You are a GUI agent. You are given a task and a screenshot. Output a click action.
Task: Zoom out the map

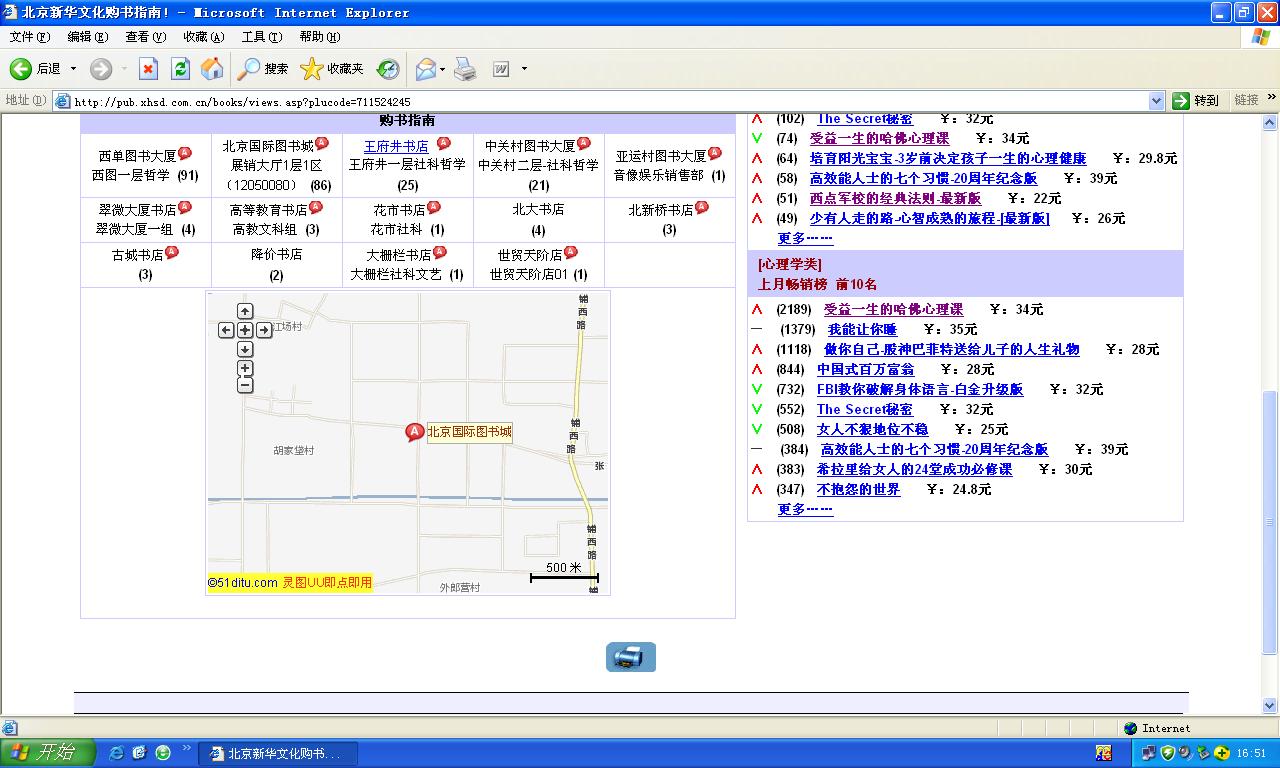coord(245,385)
